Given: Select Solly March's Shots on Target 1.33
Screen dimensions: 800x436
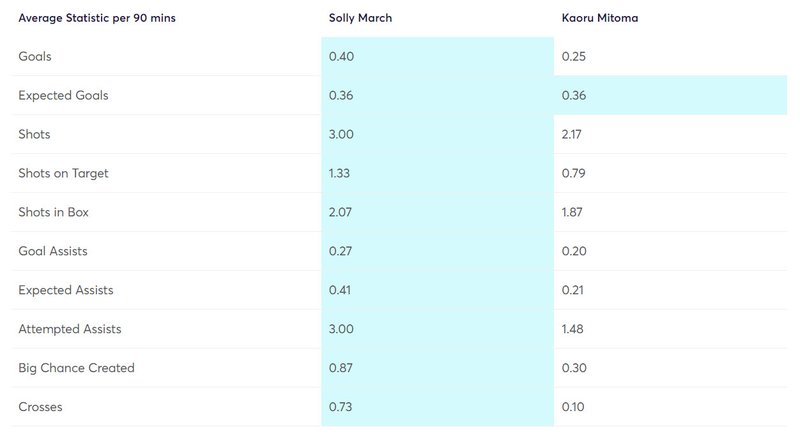Looking at the screenshot, I should (x=339, y=173).
